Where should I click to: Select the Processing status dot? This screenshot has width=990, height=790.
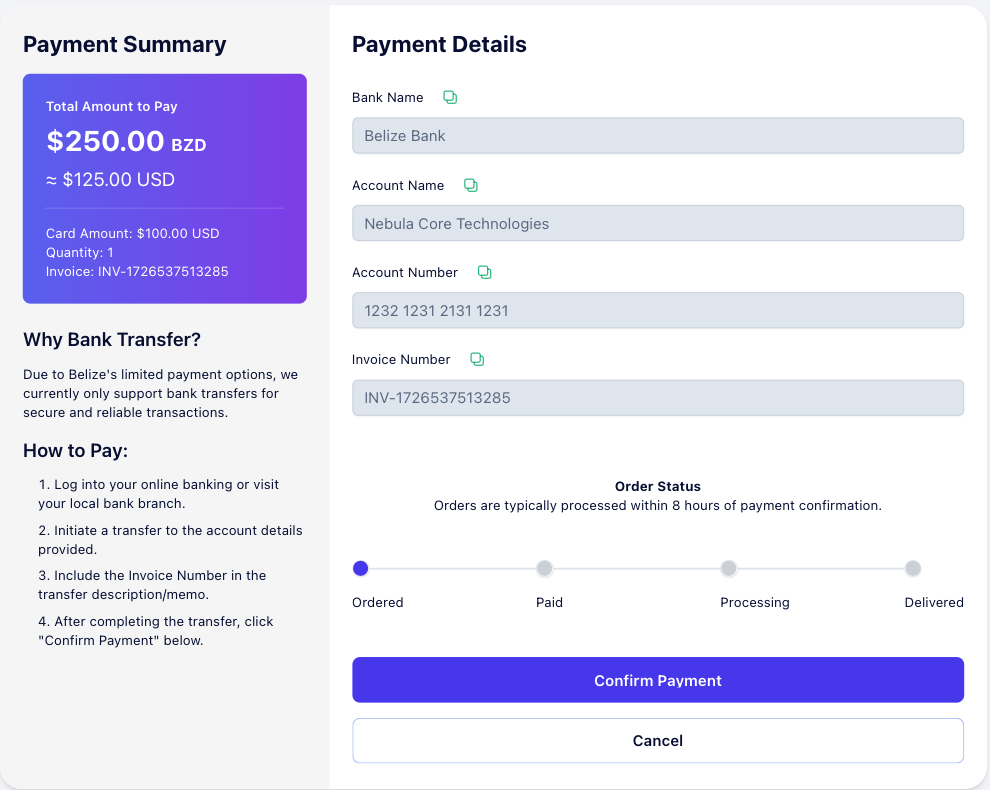click(x=729, y=568)
